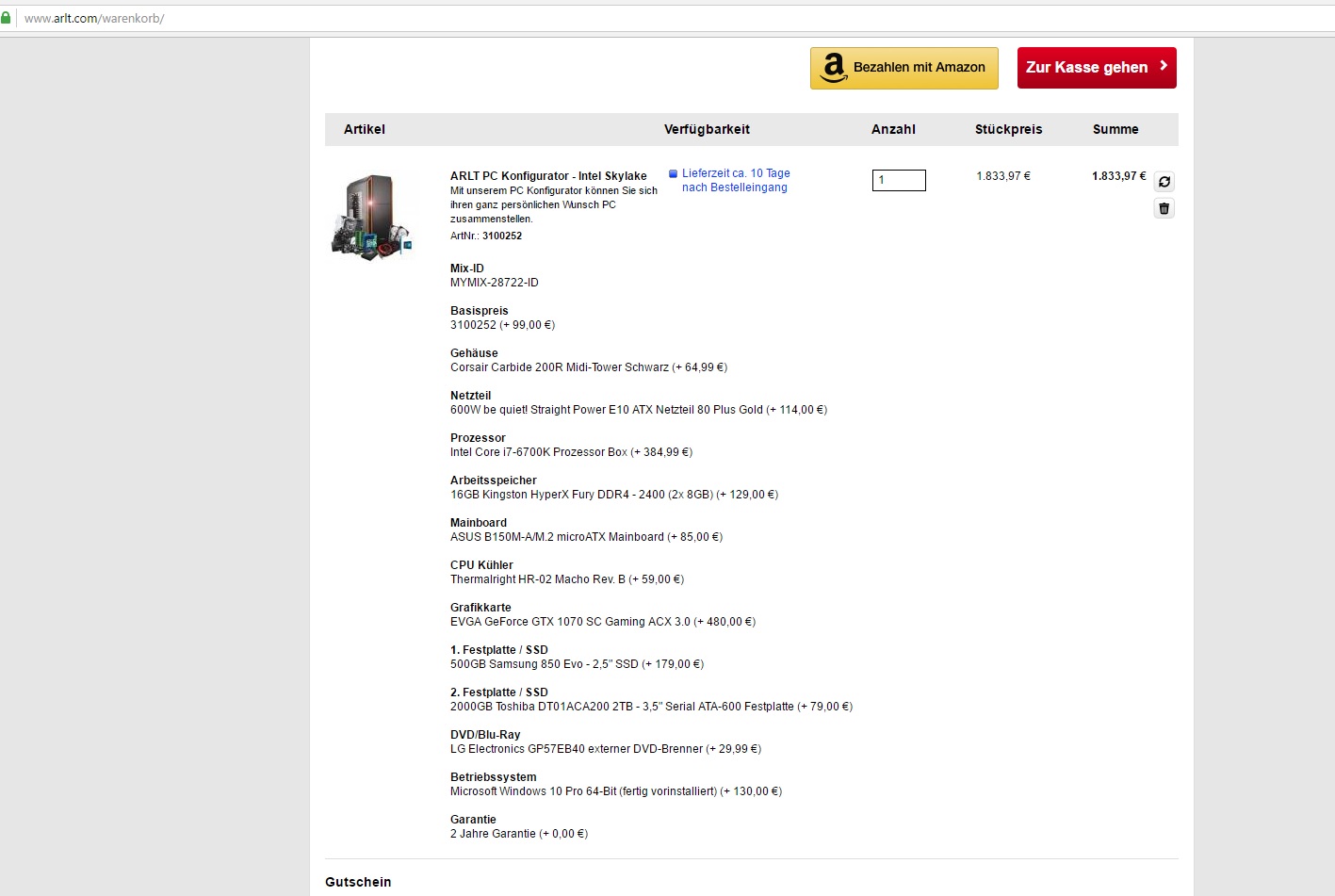Click the ASUS B150M-A/M.2 mainboard line
The height and width of the screenshot is (896, 1335).
pos(586,537)
